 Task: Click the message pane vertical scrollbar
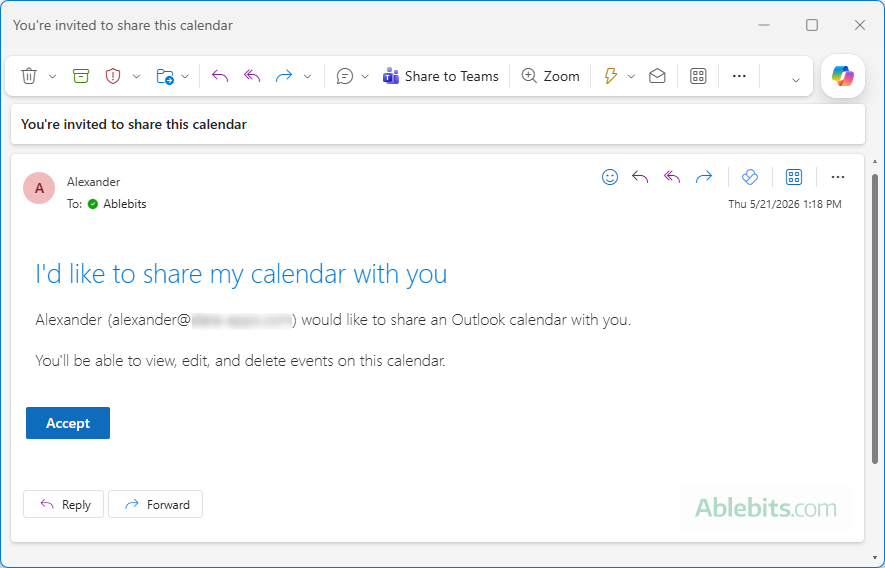(x=875, y=319)
